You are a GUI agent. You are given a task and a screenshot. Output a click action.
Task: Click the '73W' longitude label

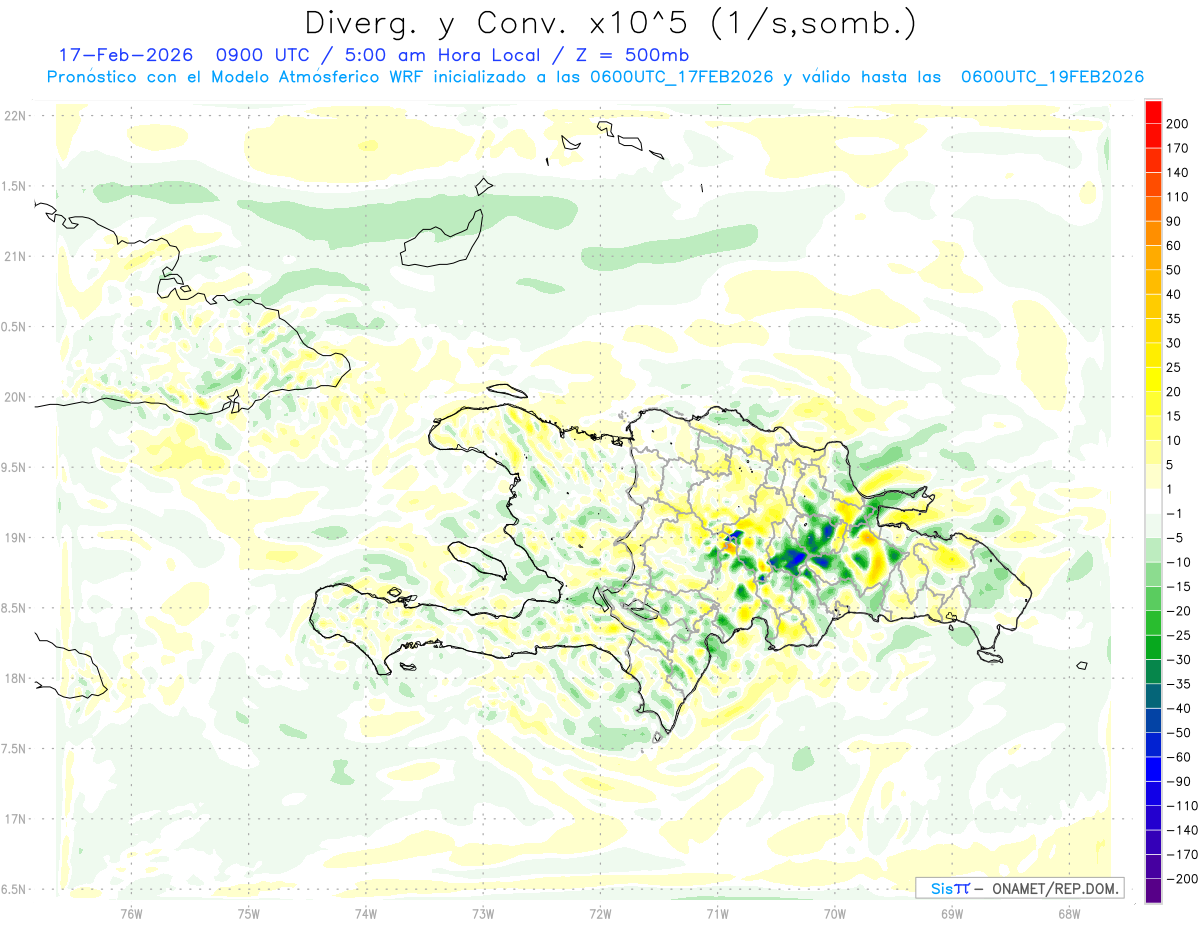(x=483, y=913)
